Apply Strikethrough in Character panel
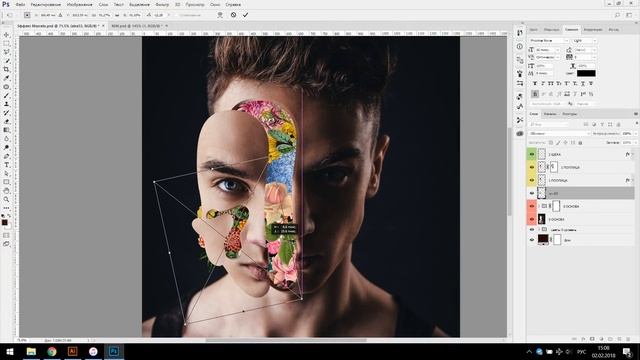 591,83
